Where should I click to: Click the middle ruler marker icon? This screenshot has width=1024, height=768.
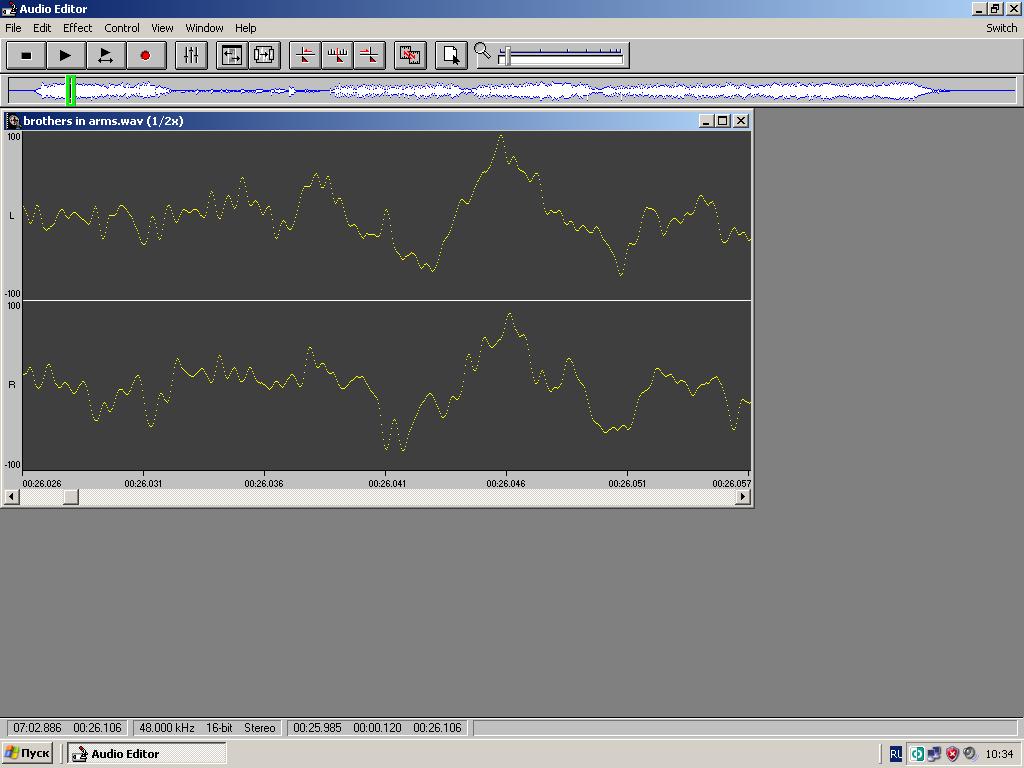tap(337, 56)
